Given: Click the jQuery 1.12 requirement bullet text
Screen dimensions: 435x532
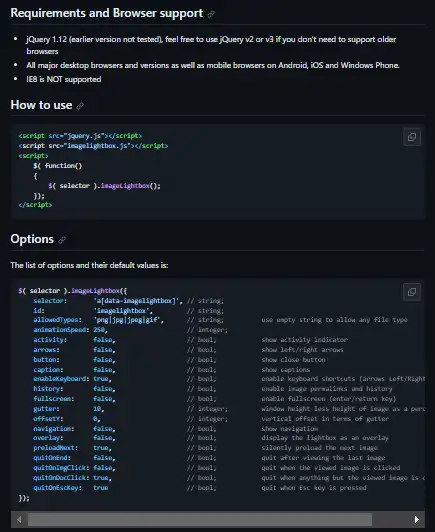Looking at the screenshot, I should click(211, 45).
